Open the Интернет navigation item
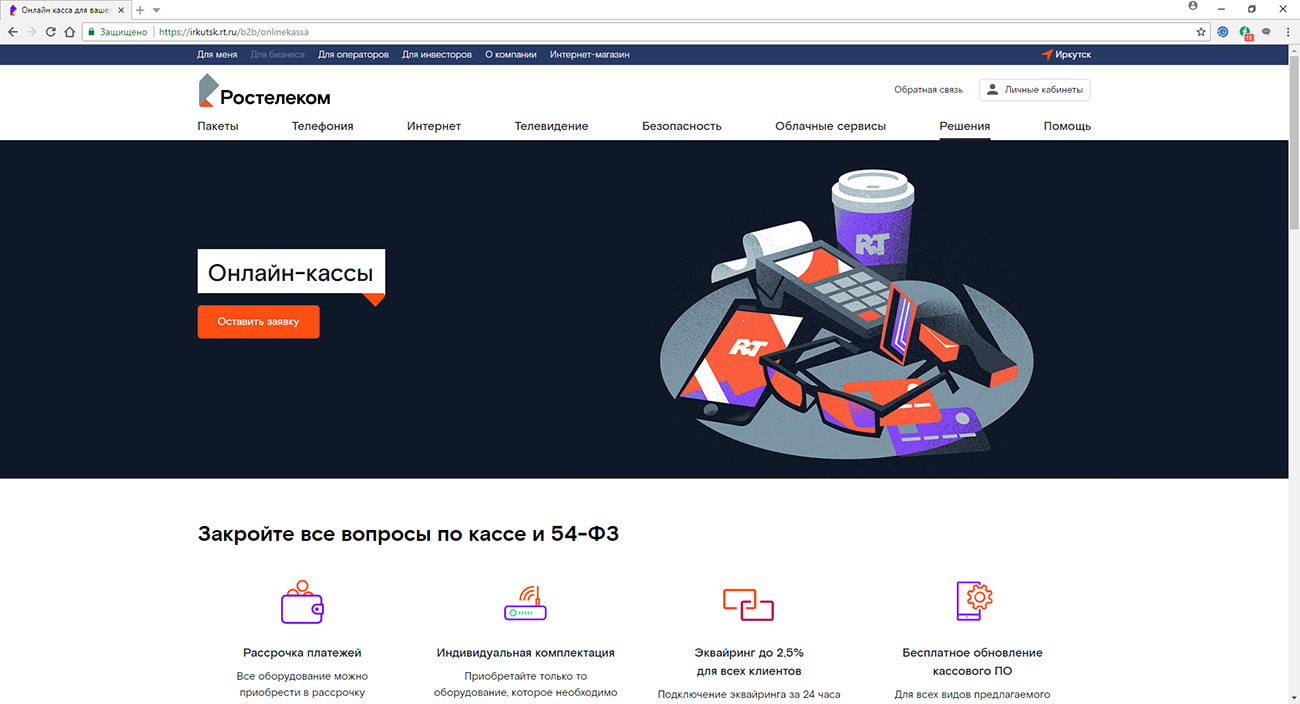The image size is (1300, 704). (x=434, y=126)
